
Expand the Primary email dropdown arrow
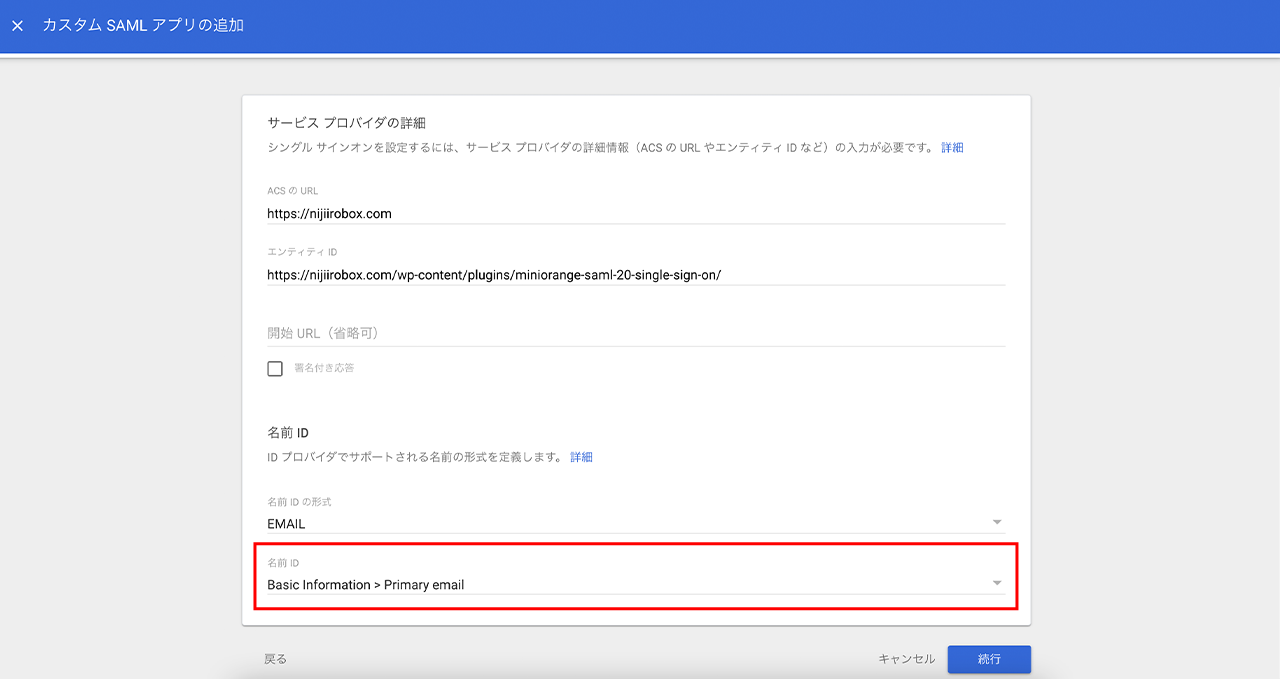tap(996, 584)
